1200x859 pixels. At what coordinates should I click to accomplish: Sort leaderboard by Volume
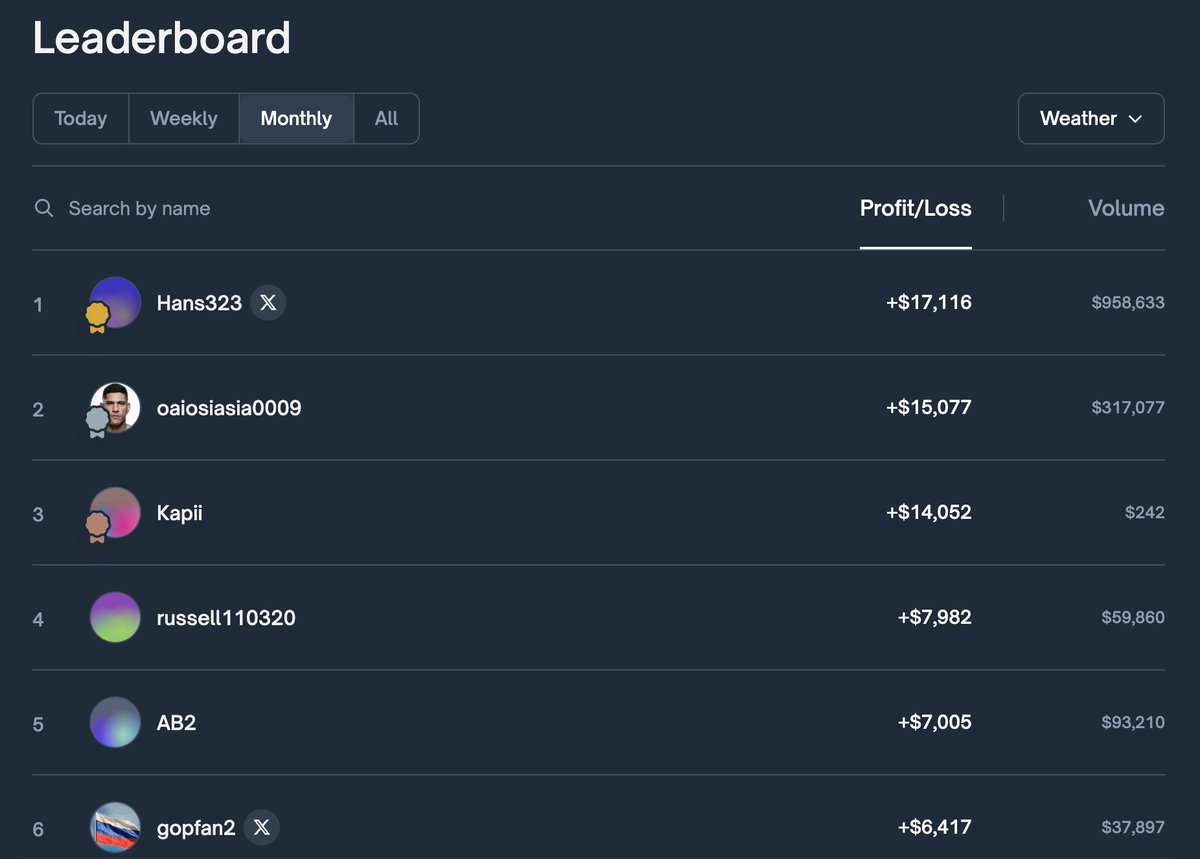1126,208
